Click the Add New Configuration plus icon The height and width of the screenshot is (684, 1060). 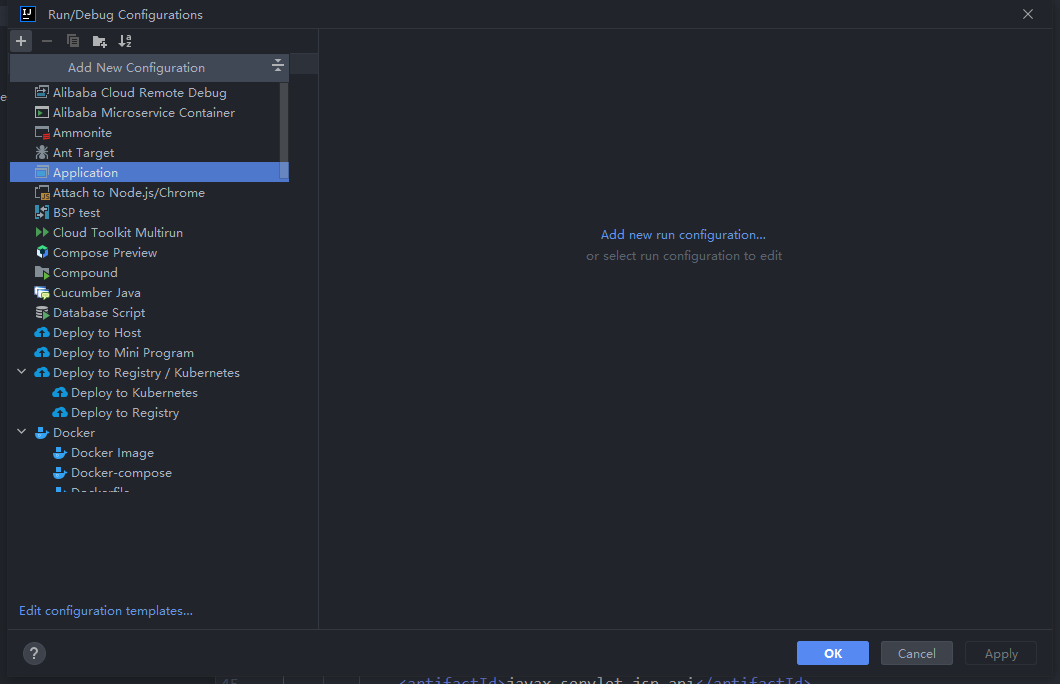[x=21, y=41]
